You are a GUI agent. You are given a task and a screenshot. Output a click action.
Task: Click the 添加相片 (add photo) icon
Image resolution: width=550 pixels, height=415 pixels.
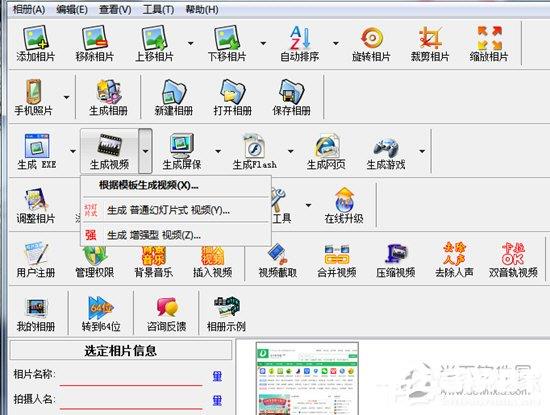[35, 43]
